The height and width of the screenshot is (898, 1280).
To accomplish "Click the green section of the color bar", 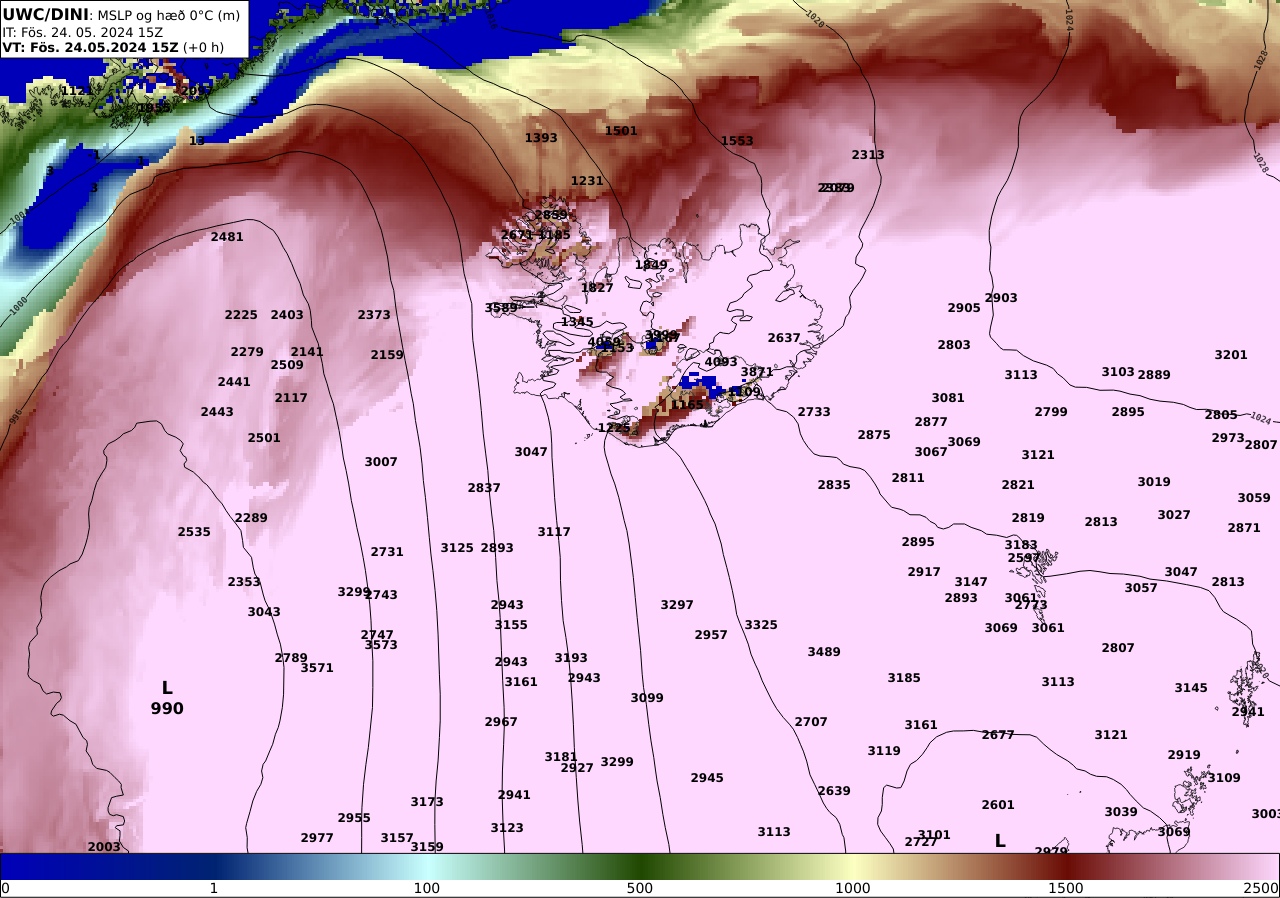I will point(640,866).
